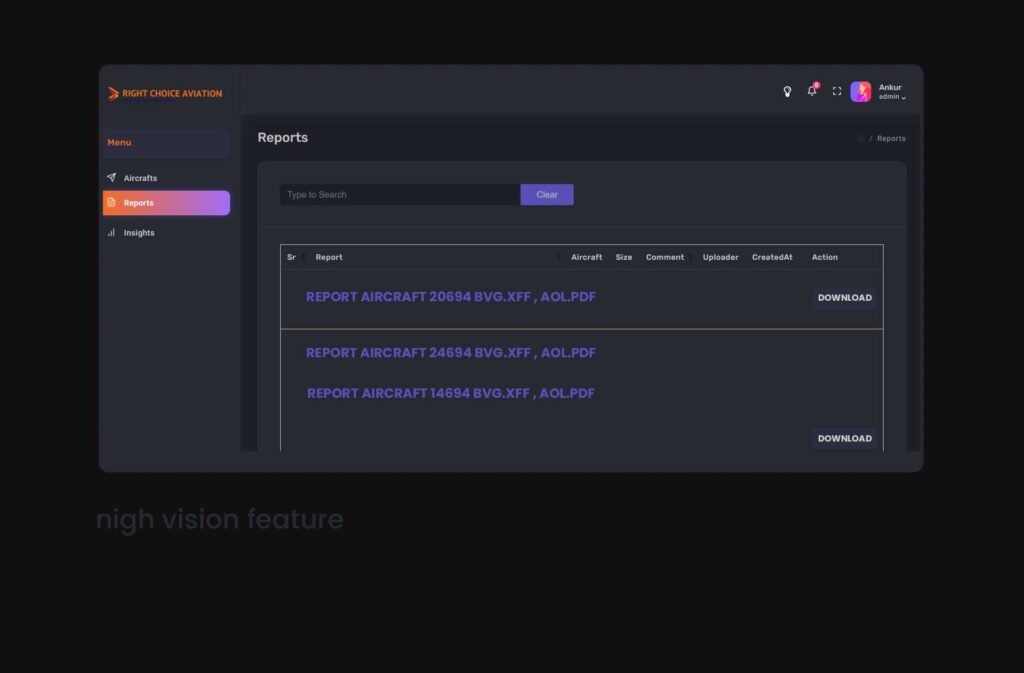Click the Type to Search field
Image resolution: width=1024 pixels, height=673 pixels.
(x=399, y=195)
